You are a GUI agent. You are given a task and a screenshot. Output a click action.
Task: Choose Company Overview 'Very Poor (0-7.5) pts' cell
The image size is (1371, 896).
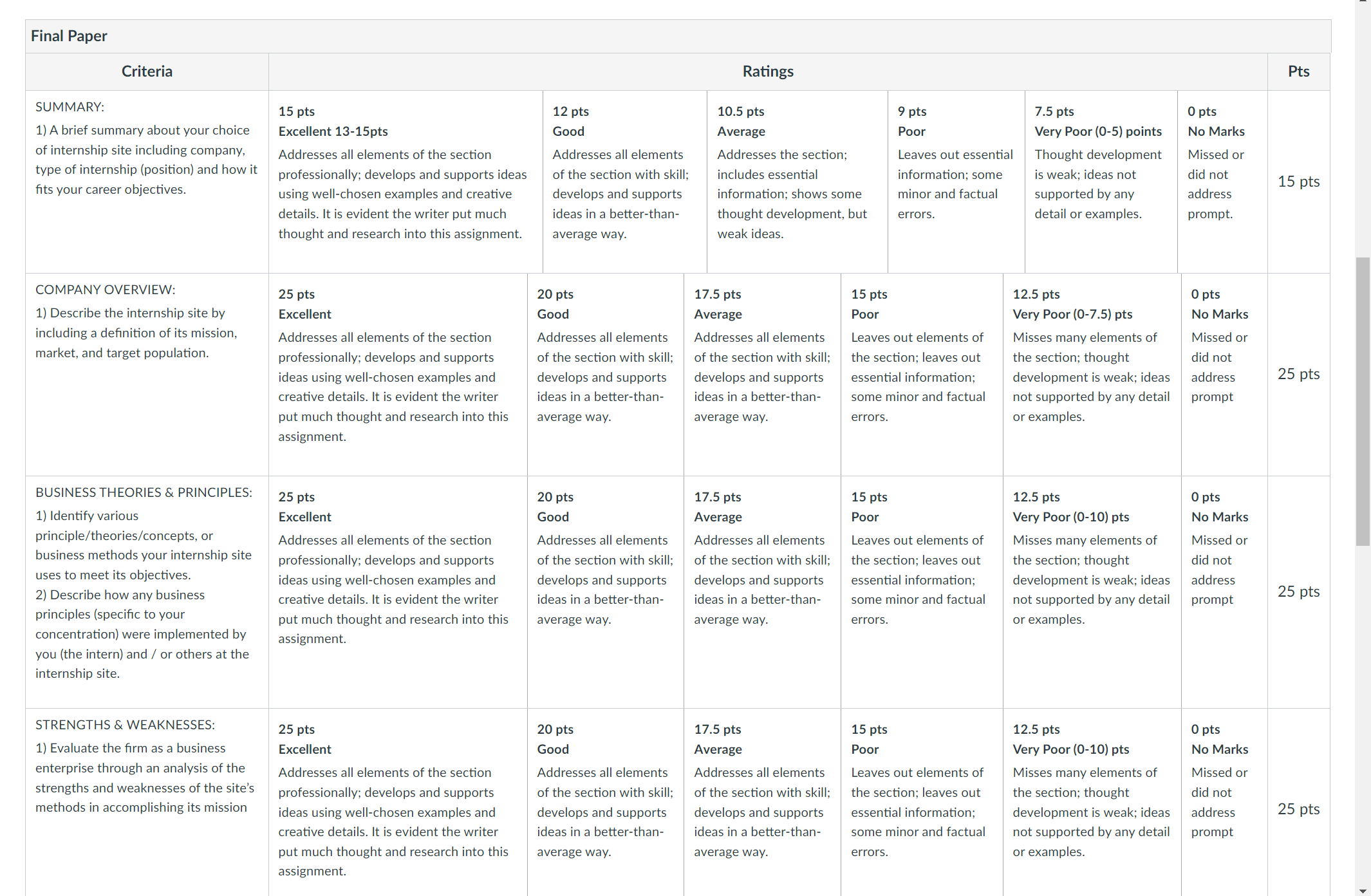coord(1092,375)
